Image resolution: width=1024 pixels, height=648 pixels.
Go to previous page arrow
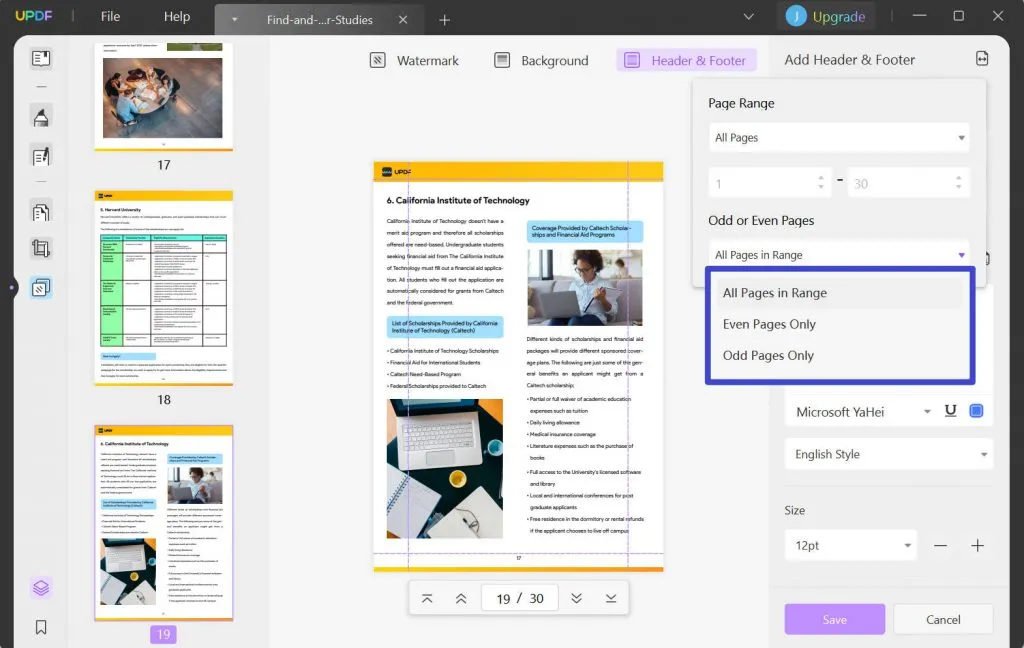pyautogui.click(x=461, y=598)
